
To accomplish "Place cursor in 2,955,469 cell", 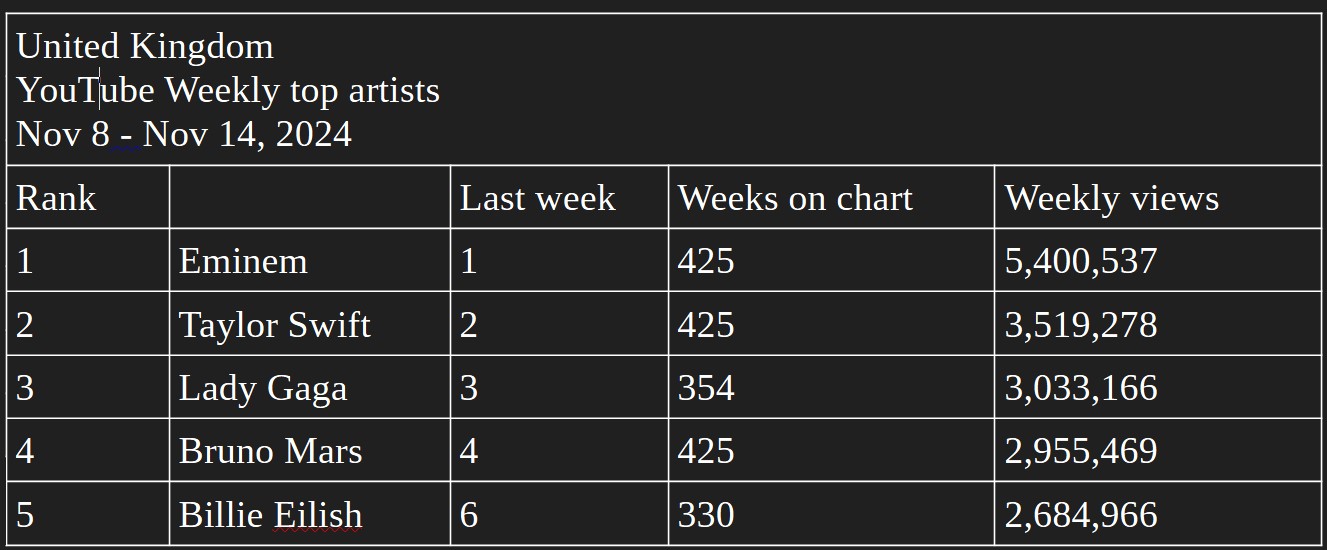I will click(1158, 450).
